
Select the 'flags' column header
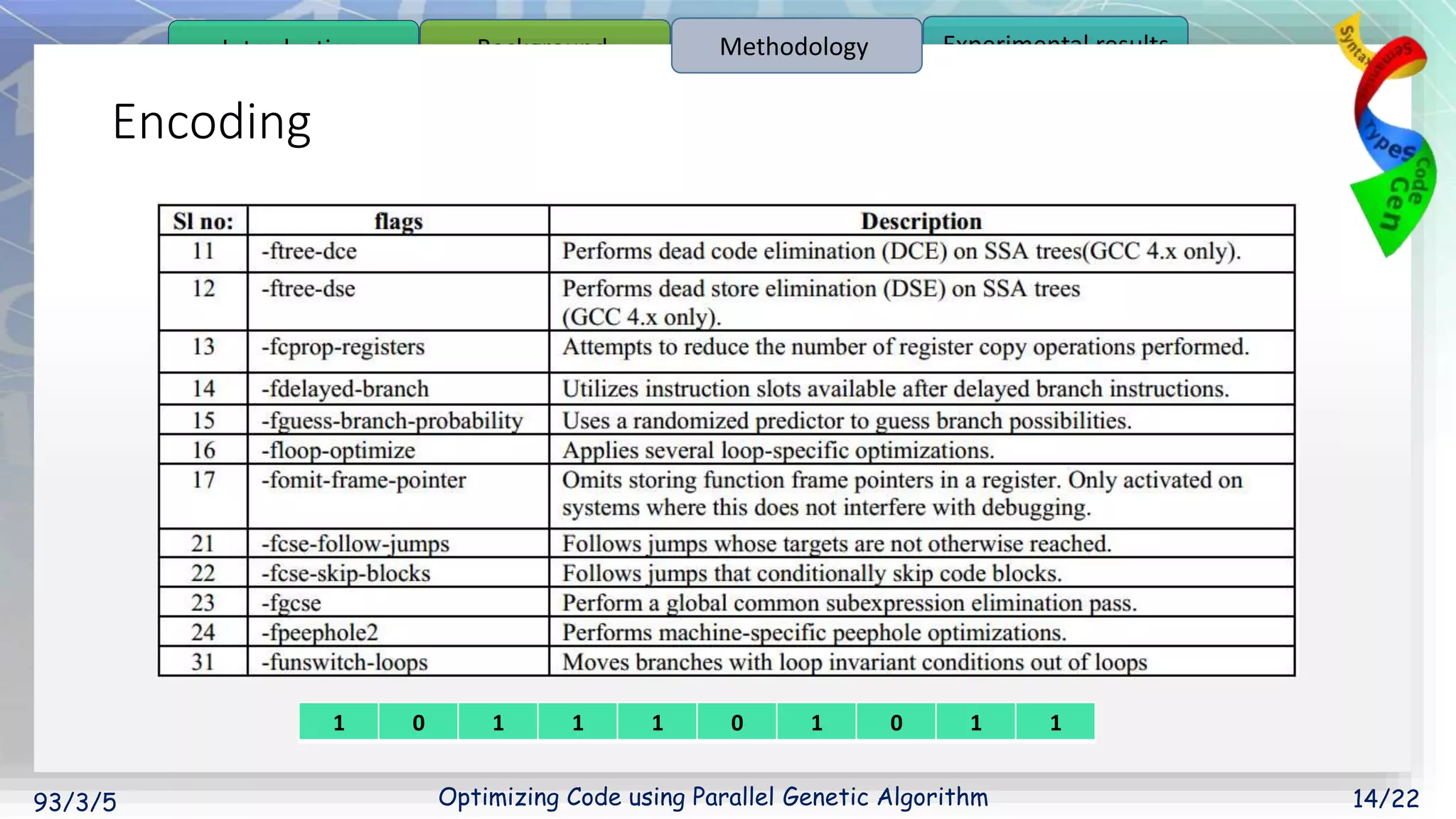tap(398, 221)
